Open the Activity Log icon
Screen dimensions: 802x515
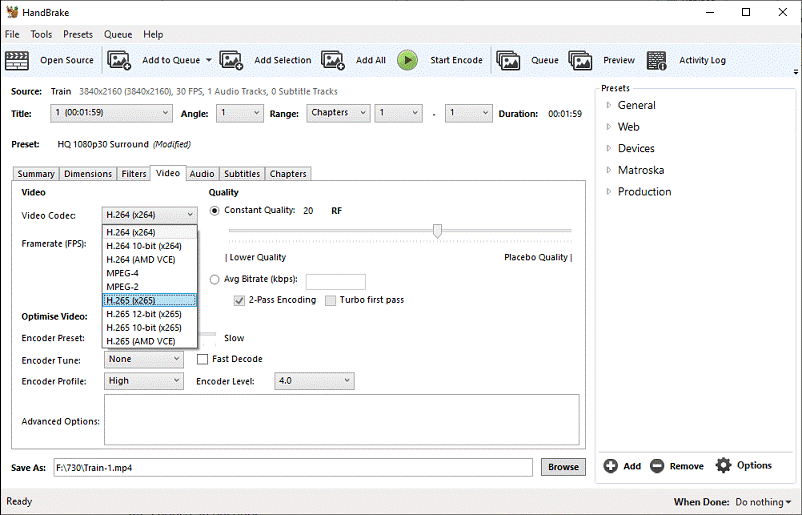(657, 60)
